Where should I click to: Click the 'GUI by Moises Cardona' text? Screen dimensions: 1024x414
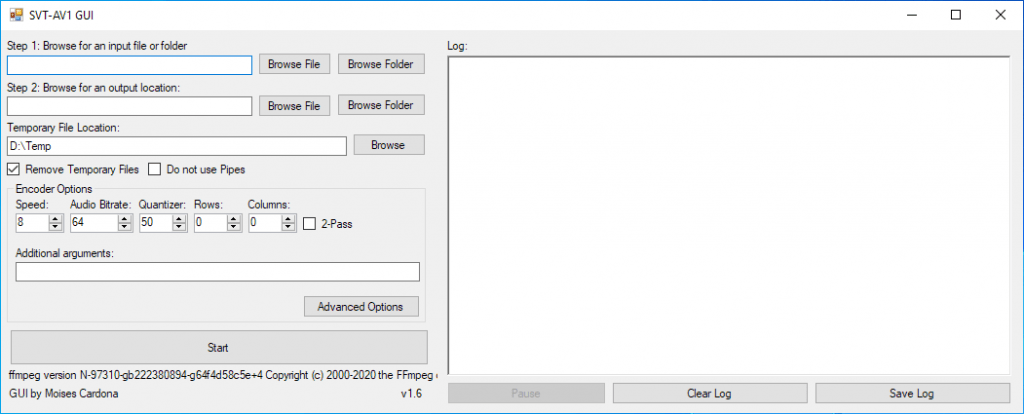64,394
